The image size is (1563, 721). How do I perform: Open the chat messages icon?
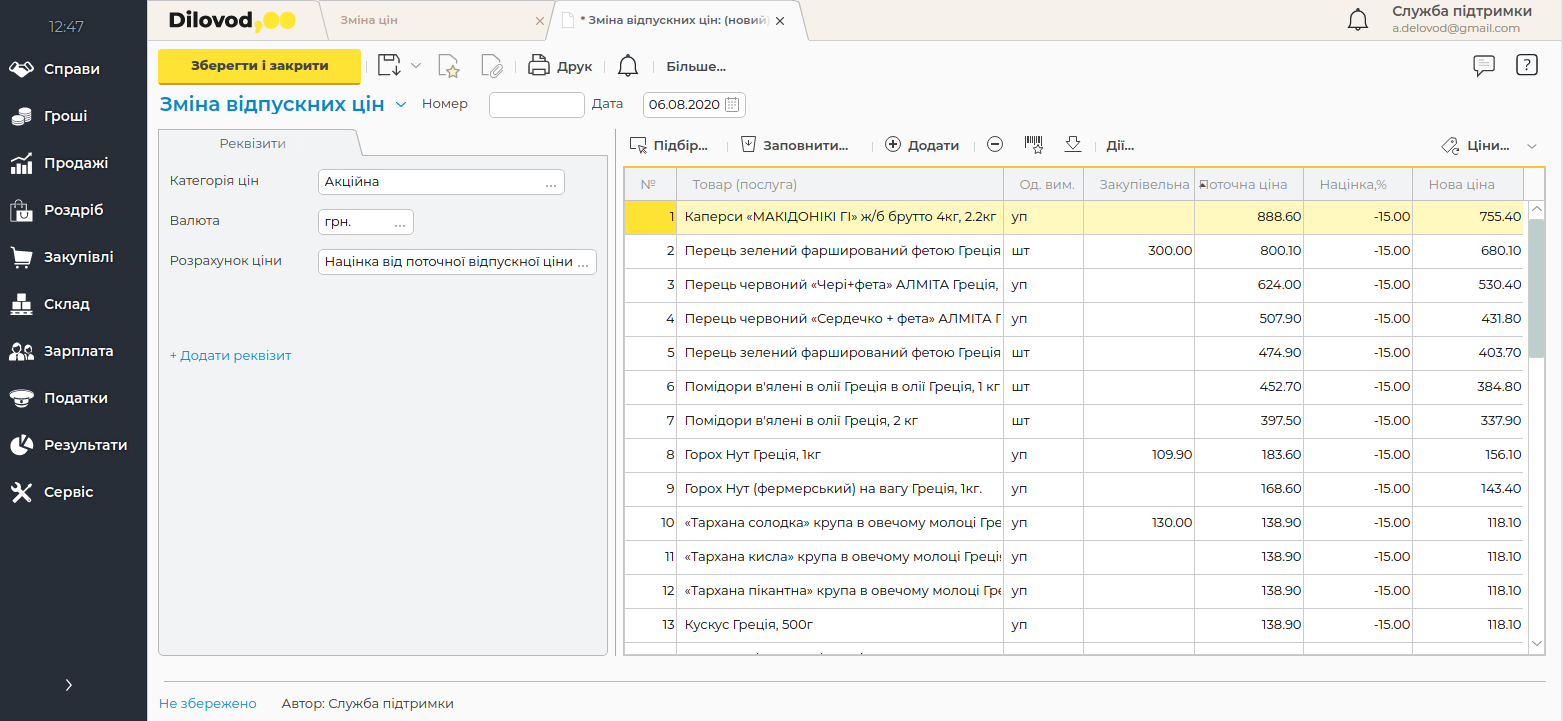1484,66
